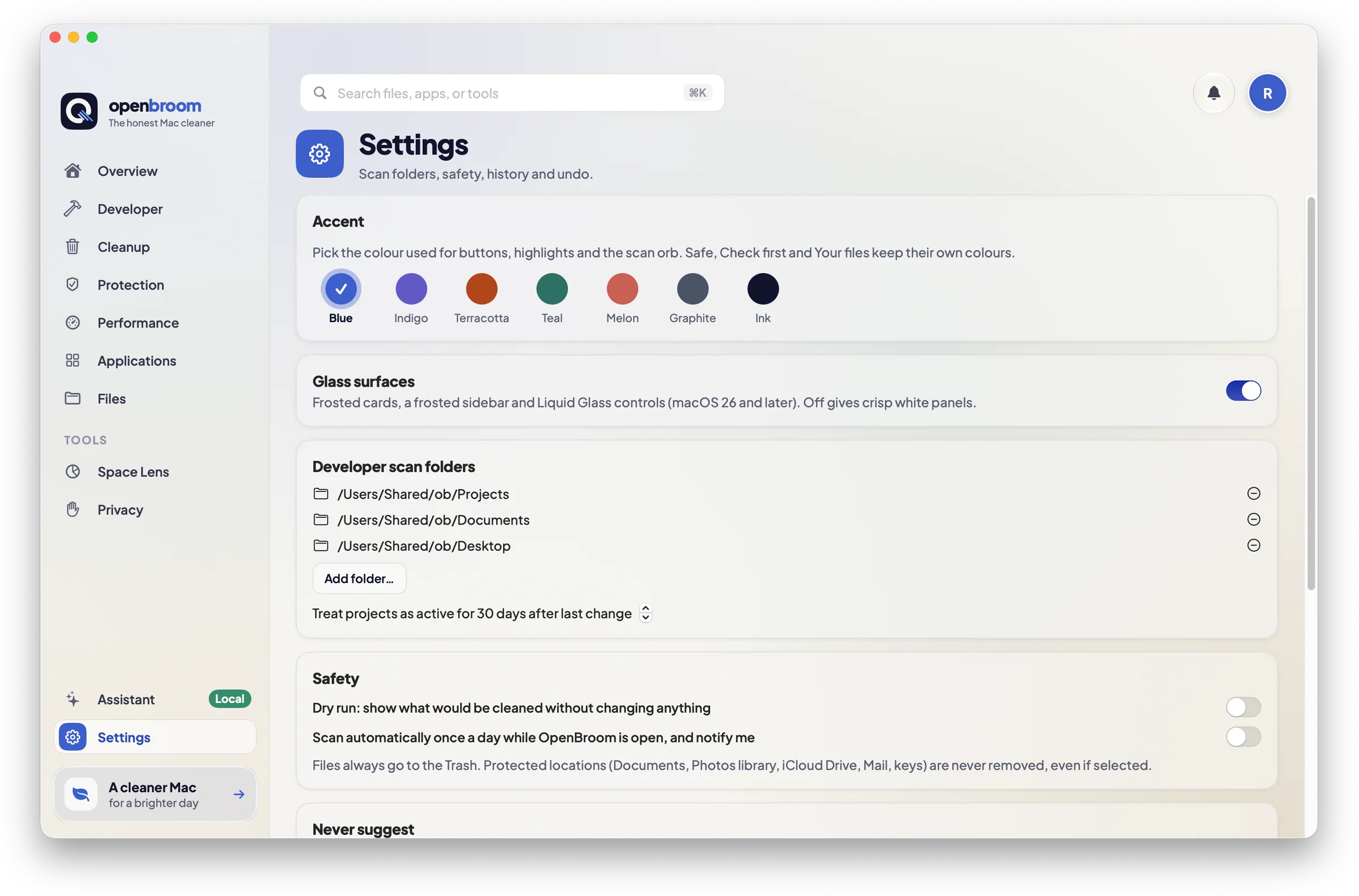Focus the Search files, apps, or tools field
The width and height of the screenshot is (1359, 896).
tap(511, 93)
